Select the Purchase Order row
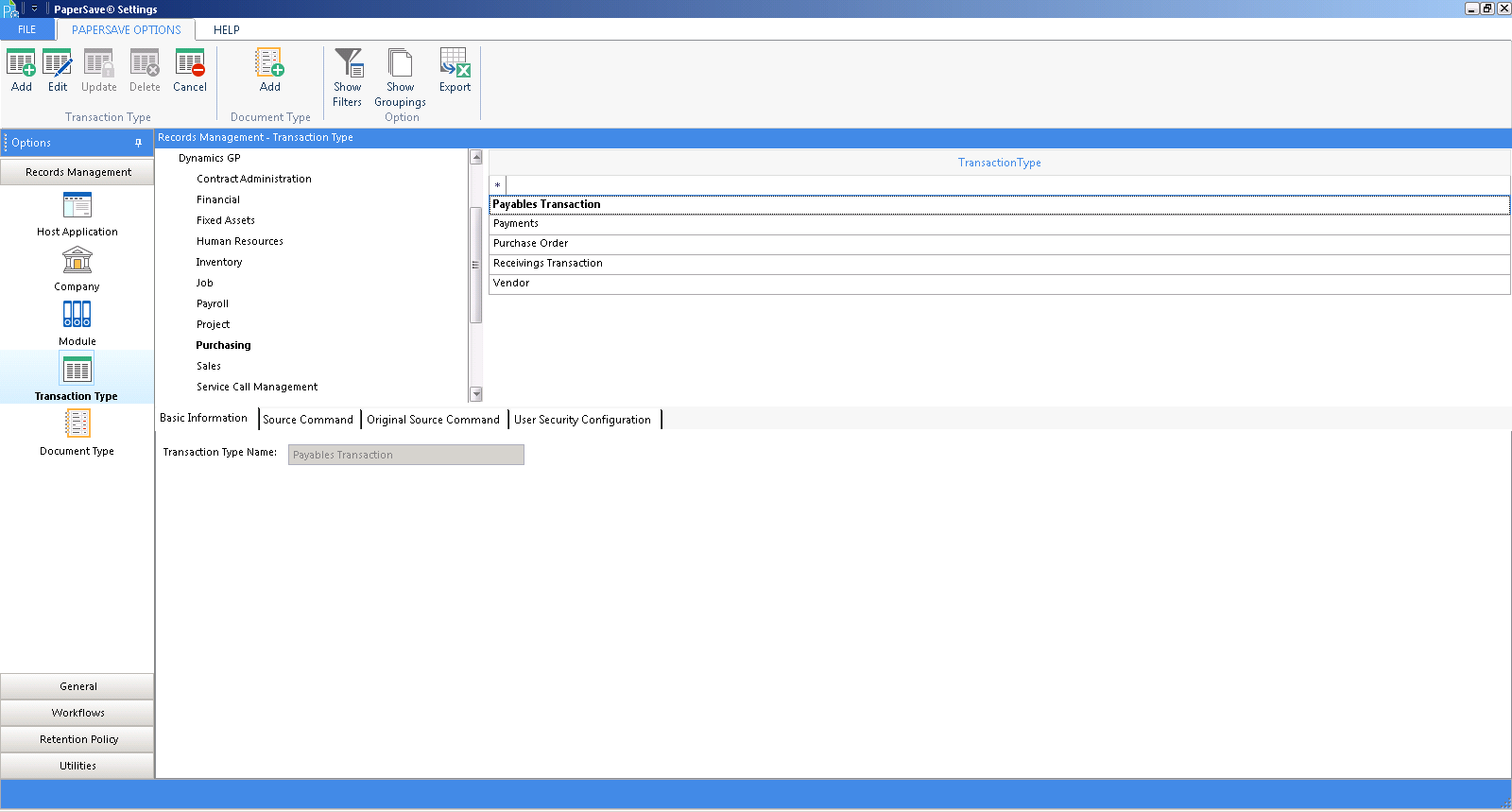 pos(1000,244)
